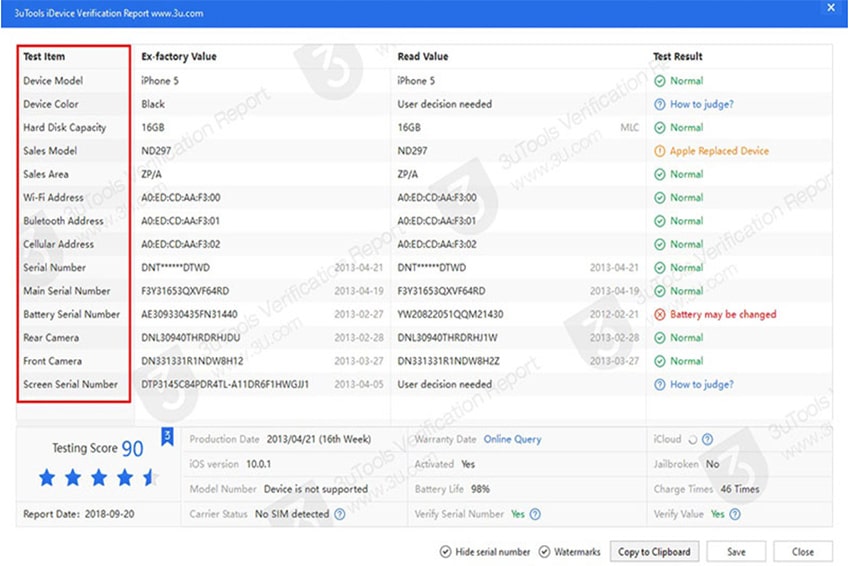Click the Charge Times 46 Times value

coord(739,489)
